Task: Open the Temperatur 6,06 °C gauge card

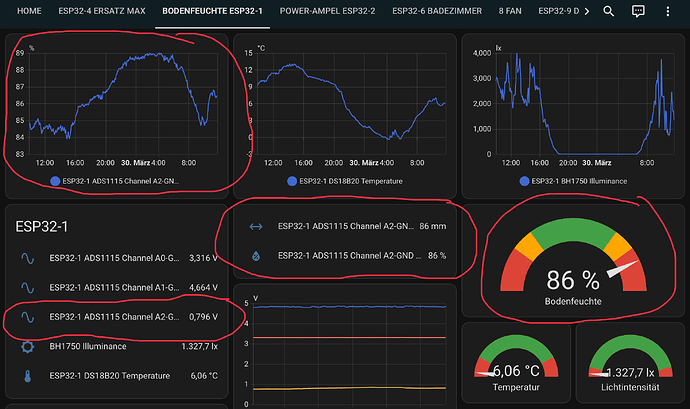Action: click(516, 363)
